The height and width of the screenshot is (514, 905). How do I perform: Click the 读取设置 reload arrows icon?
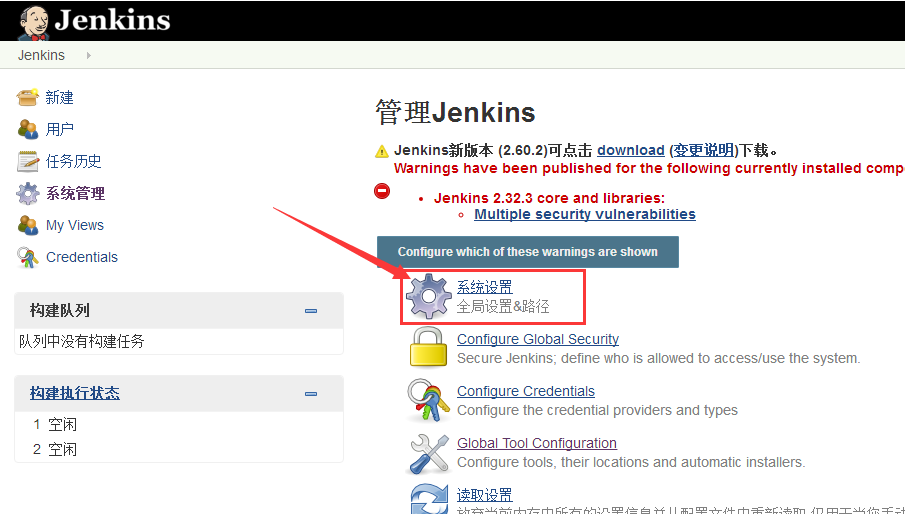coord(428,499)
